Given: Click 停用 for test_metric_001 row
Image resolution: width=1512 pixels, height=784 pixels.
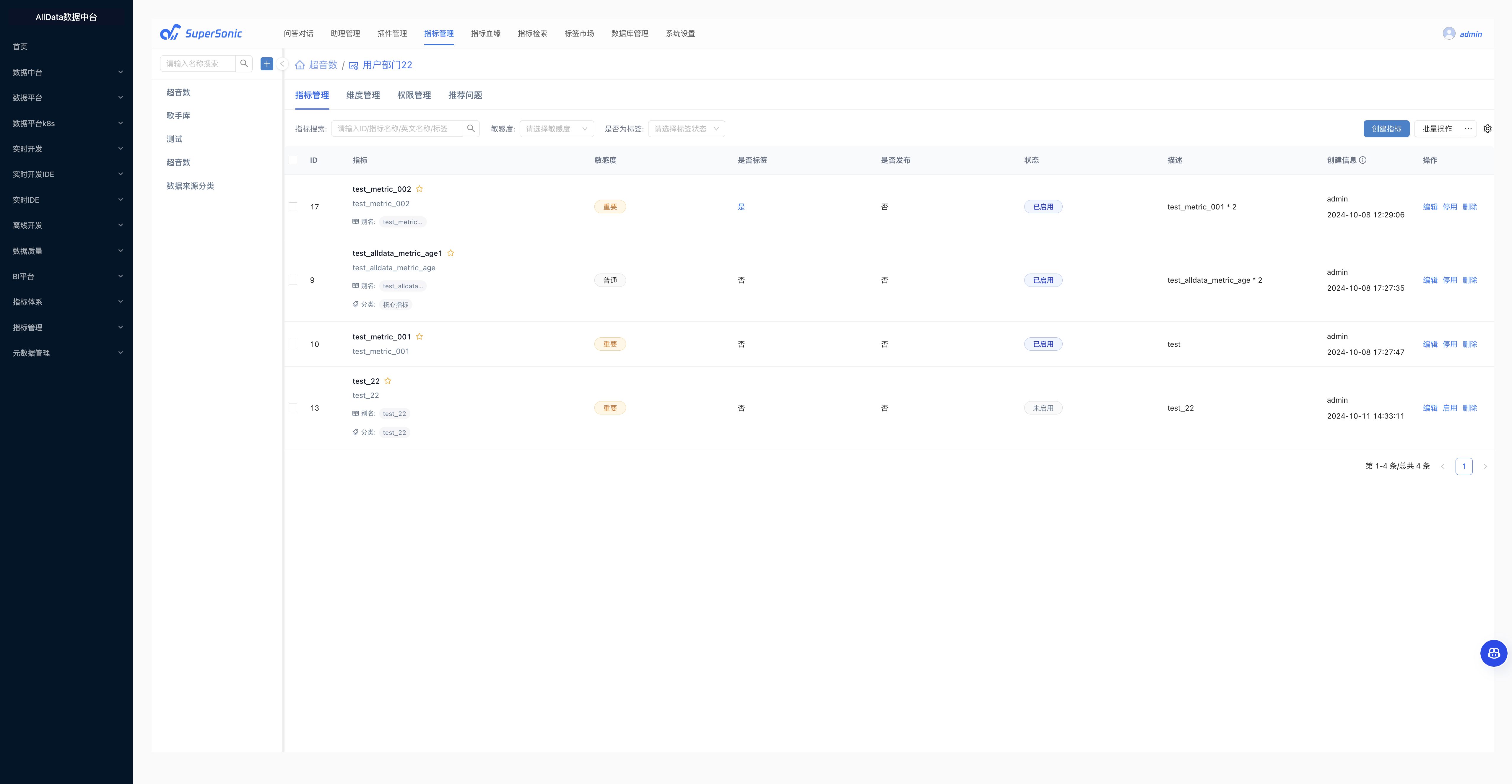Looking at the screenshot, I should [x=1450, y=344].
